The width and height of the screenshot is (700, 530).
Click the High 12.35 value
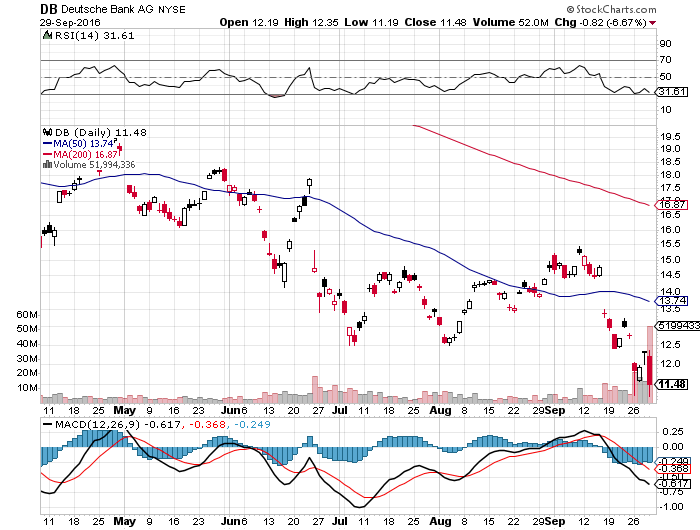pyautogui.click(x=312, y=22)
